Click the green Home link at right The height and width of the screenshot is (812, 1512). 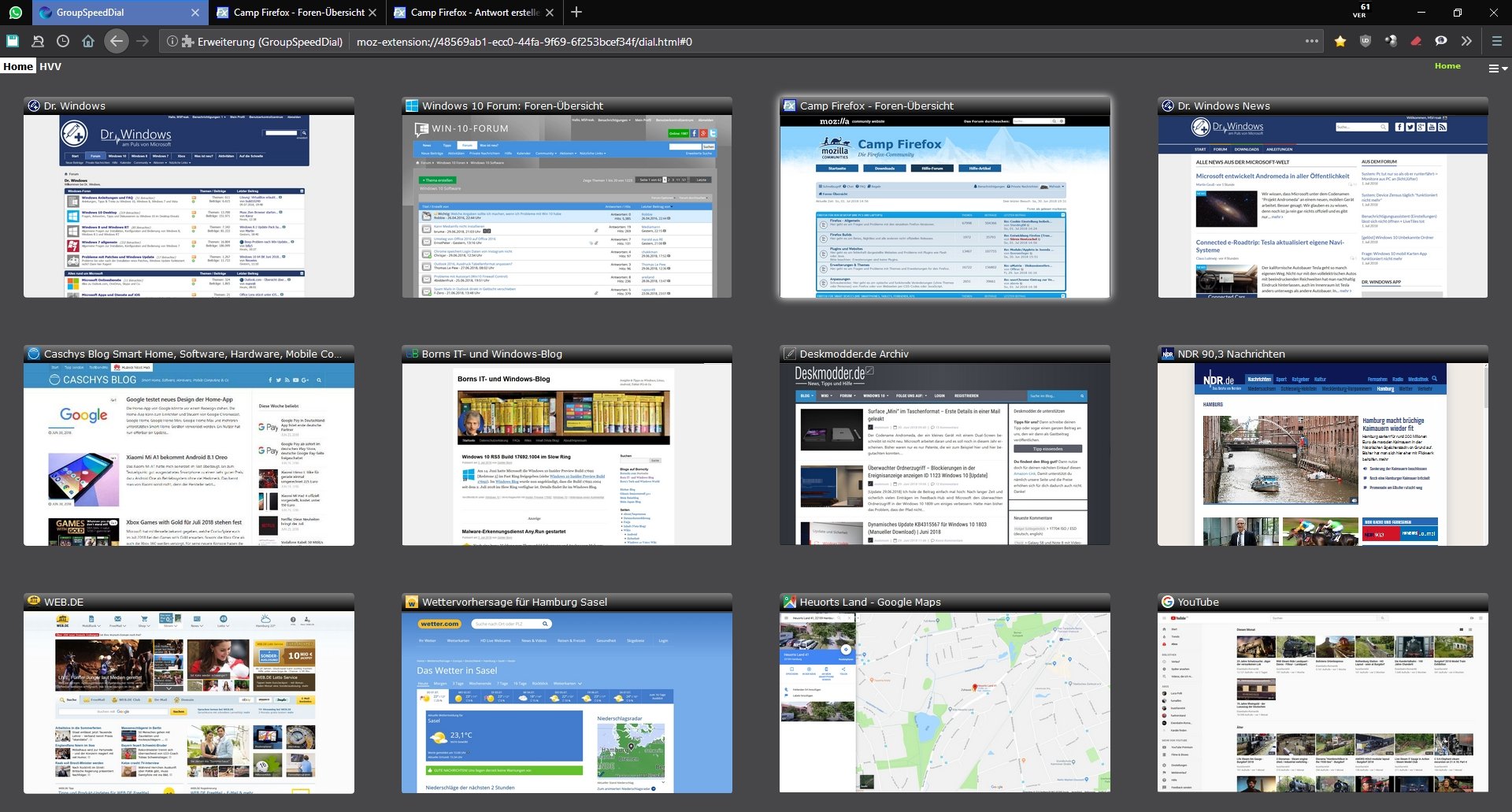click(1447, 66)
